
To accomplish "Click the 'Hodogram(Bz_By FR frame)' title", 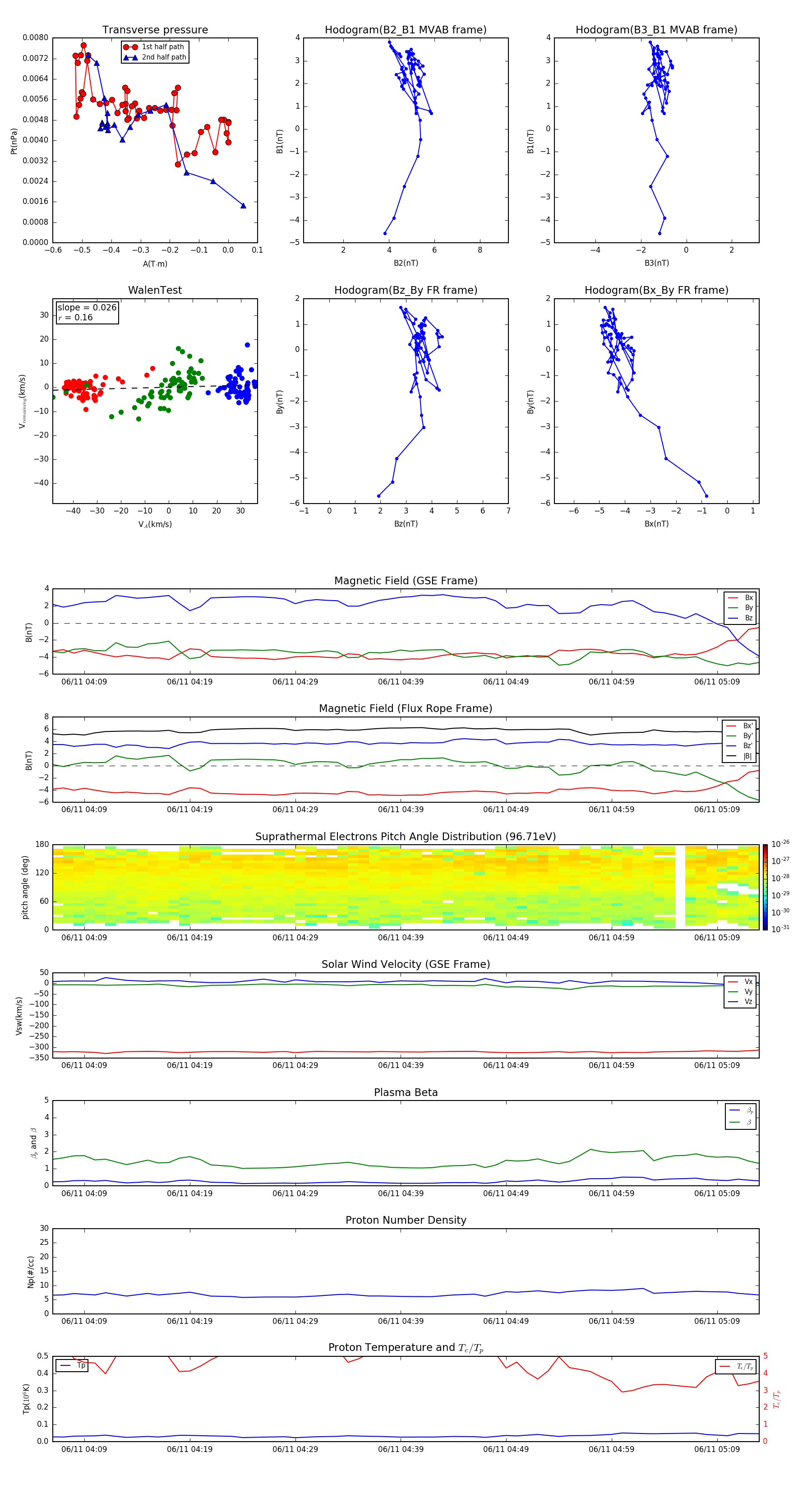I will coord(406,290).
